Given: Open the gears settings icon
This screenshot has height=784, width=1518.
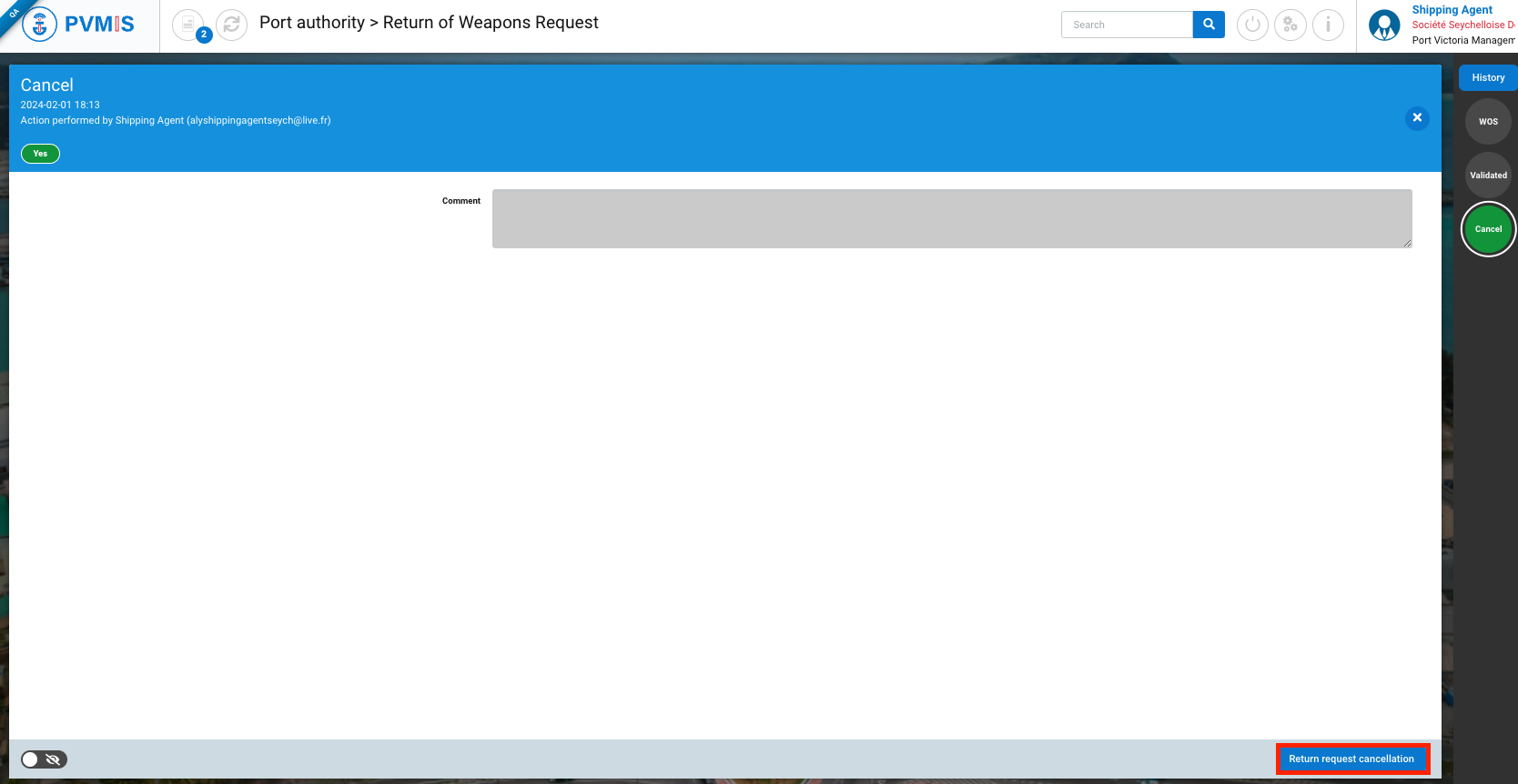Looking at the screenshot, I should point(1290,25).
